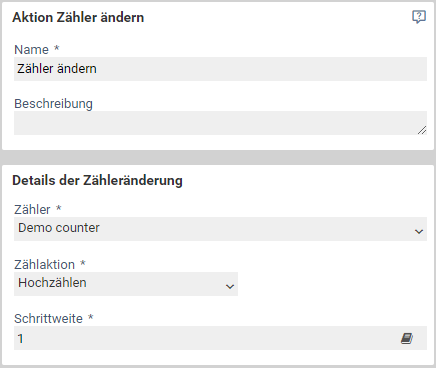Click the chevron arrow of Zählaktion dropdown
The image size is (436, 368).
coord(230,286)
